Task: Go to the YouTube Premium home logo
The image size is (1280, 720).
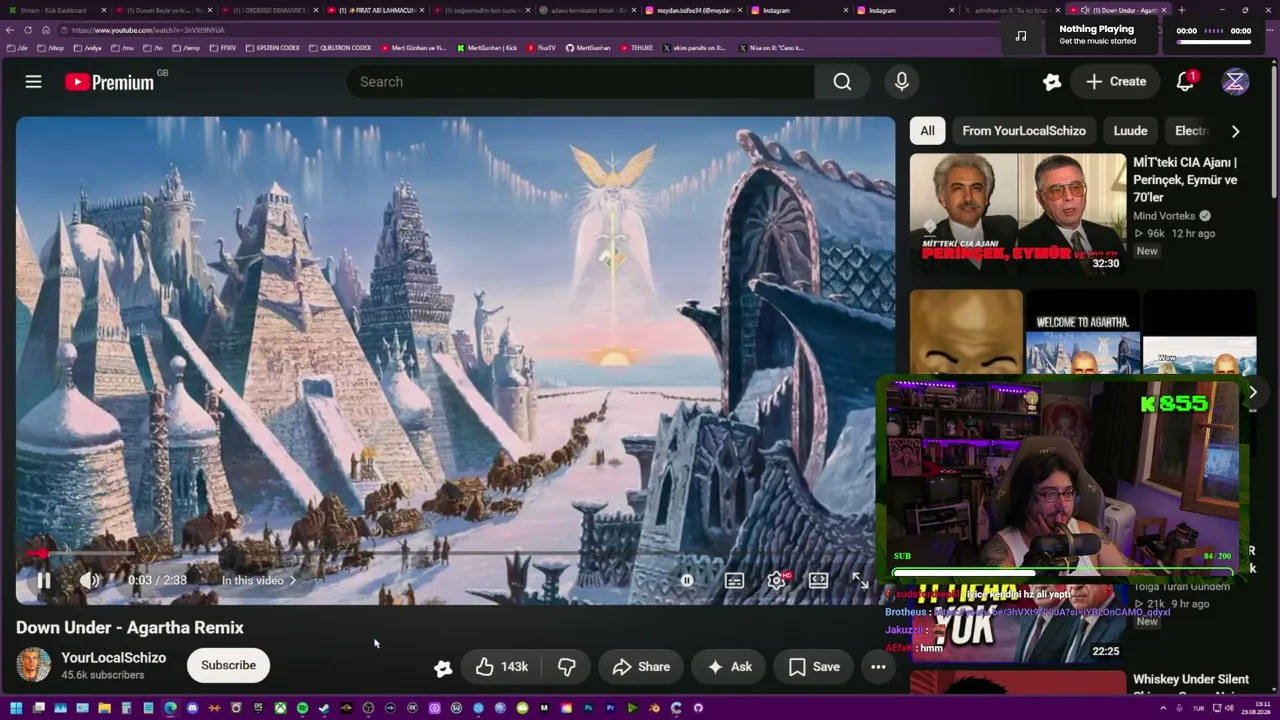Action: (110, 82)
